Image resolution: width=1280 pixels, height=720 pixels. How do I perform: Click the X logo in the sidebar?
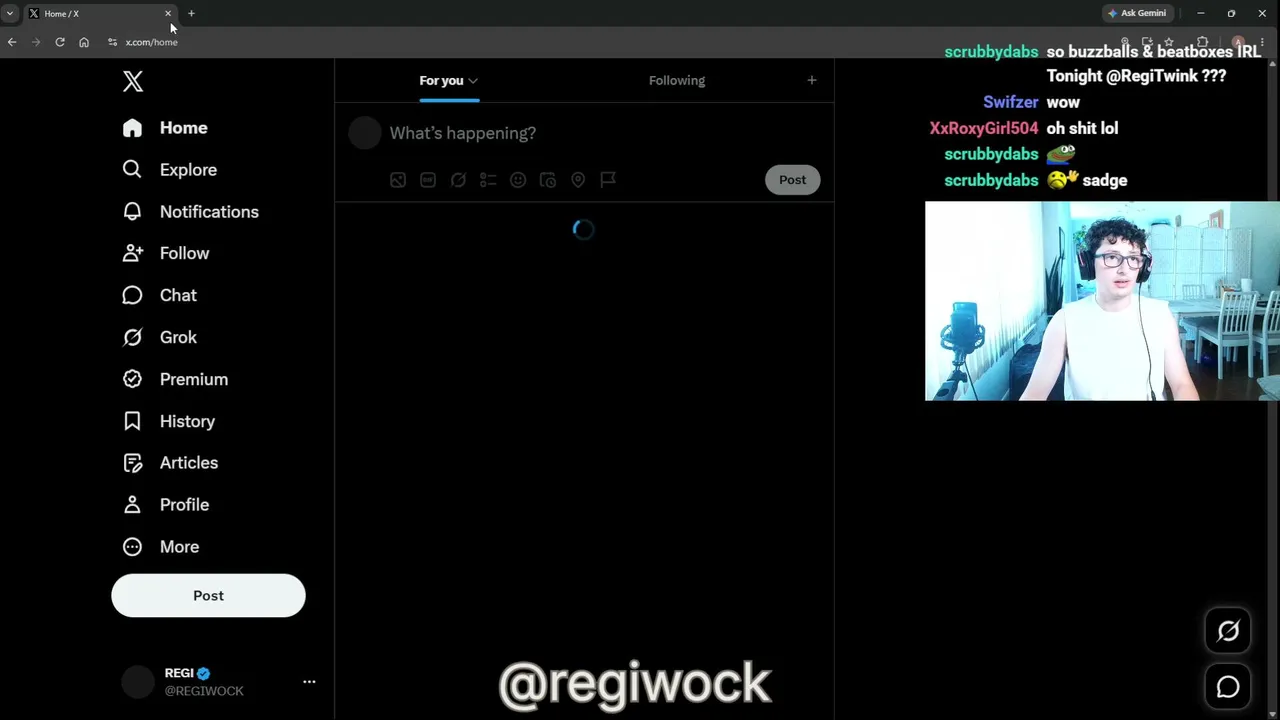coord(133,82)
